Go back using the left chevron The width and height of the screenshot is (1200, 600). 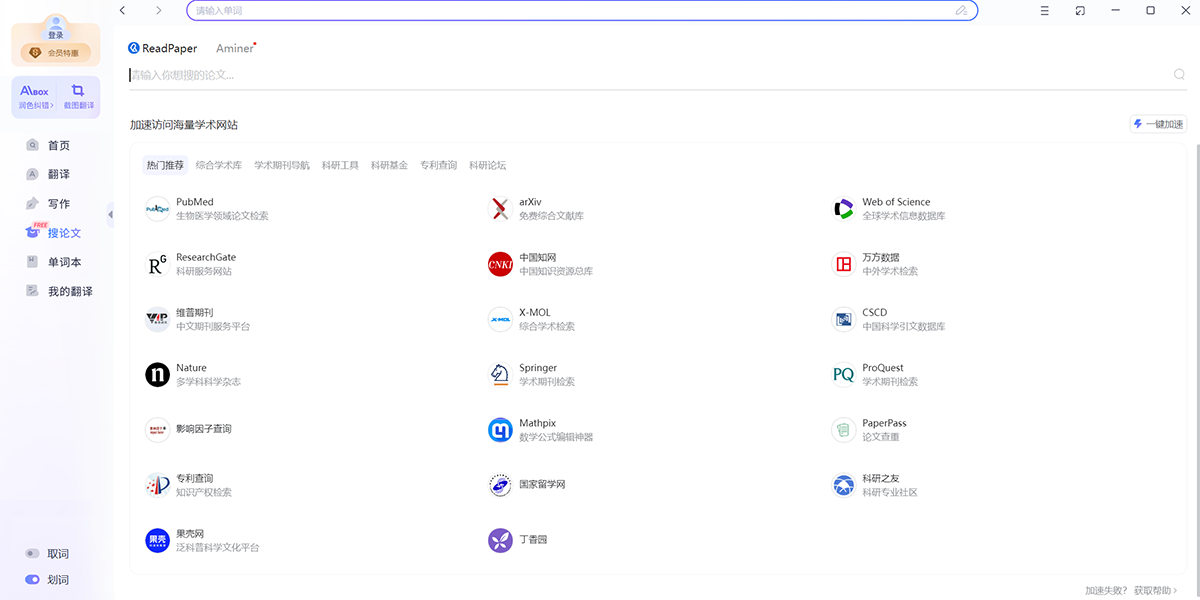pos(123,11)
